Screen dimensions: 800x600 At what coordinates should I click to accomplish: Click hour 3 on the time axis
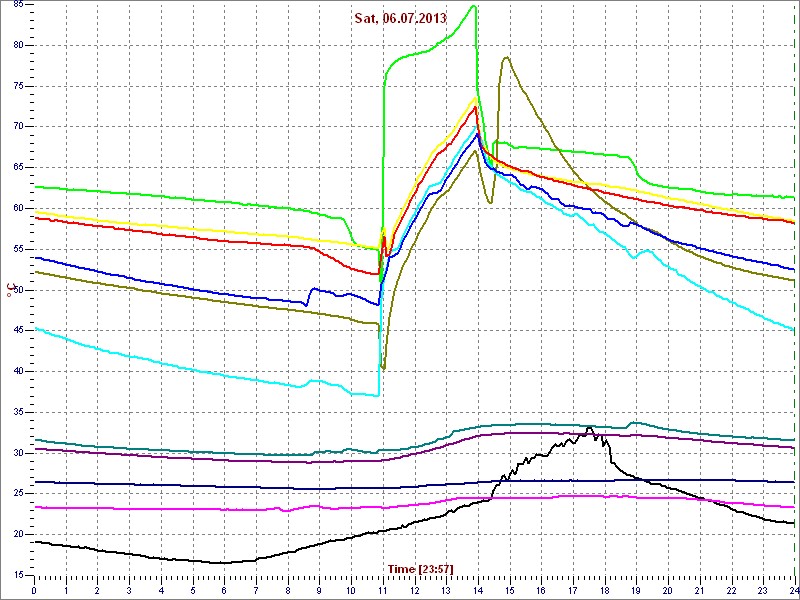(129, 590)
